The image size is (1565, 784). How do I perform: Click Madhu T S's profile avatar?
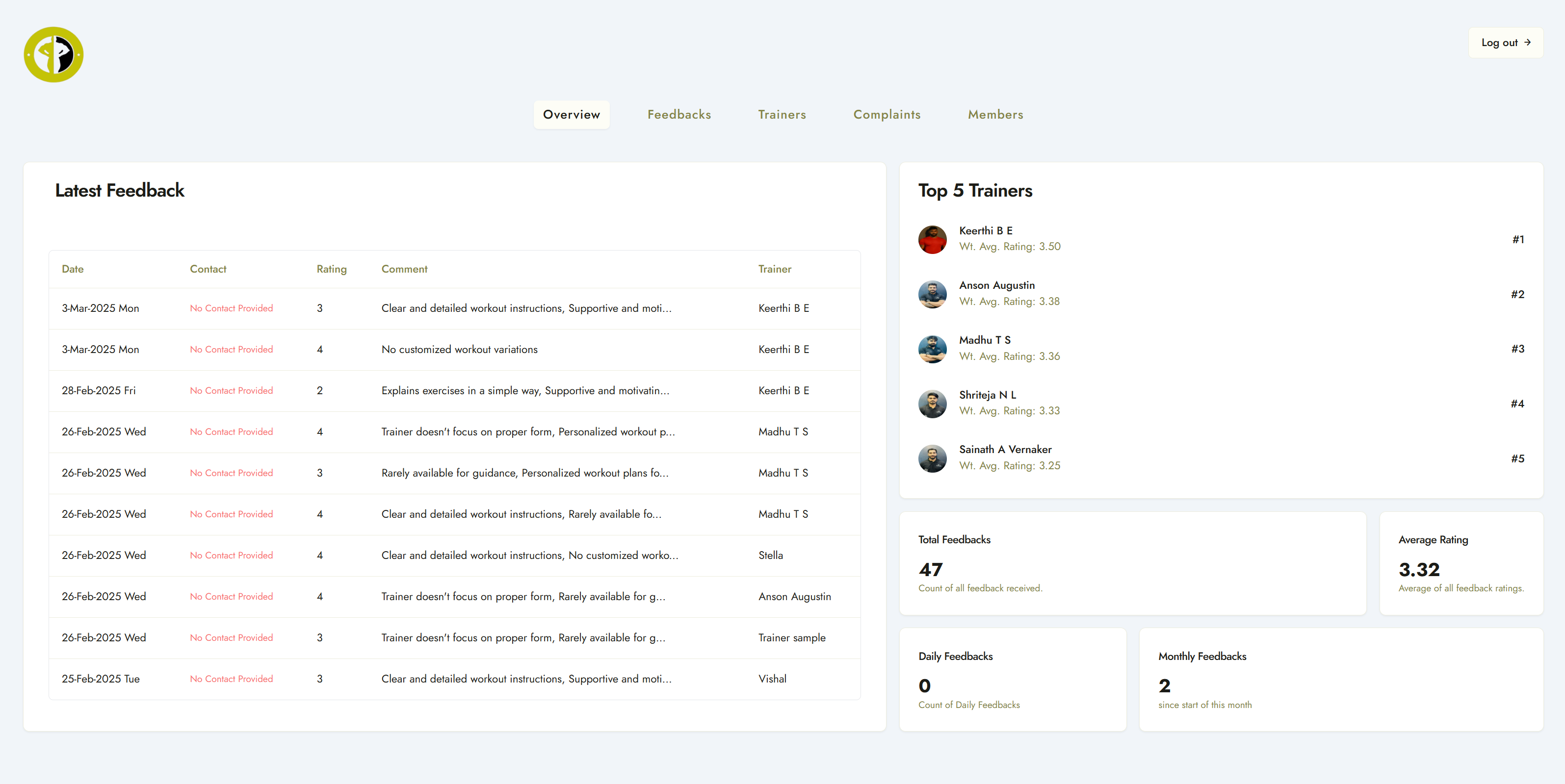pyautogui.click(x=932, y=349)
